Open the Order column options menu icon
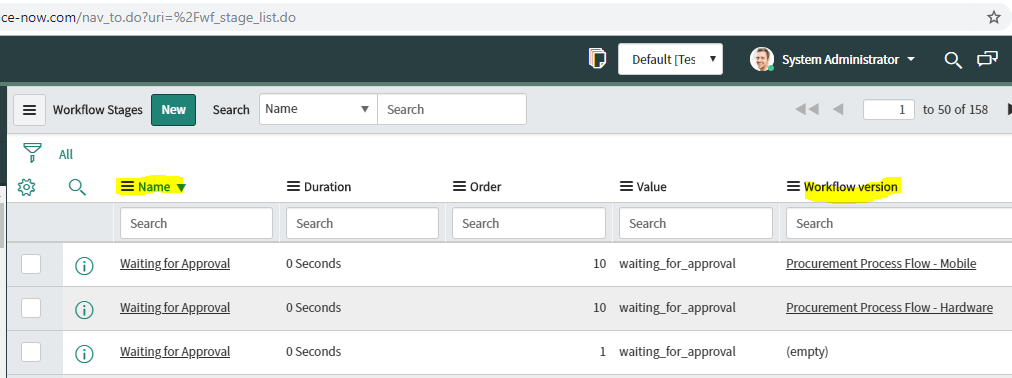This screenshot has height=378, width=1012. click(460, 186)
